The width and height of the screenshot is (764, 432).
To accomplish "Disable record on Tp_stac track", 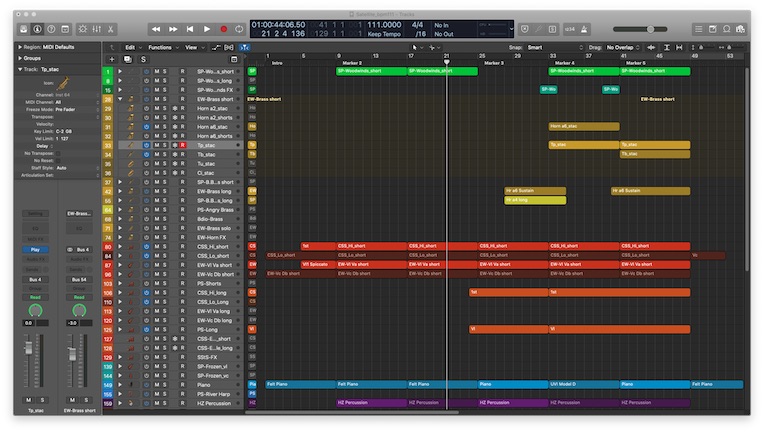I will 182,145.
